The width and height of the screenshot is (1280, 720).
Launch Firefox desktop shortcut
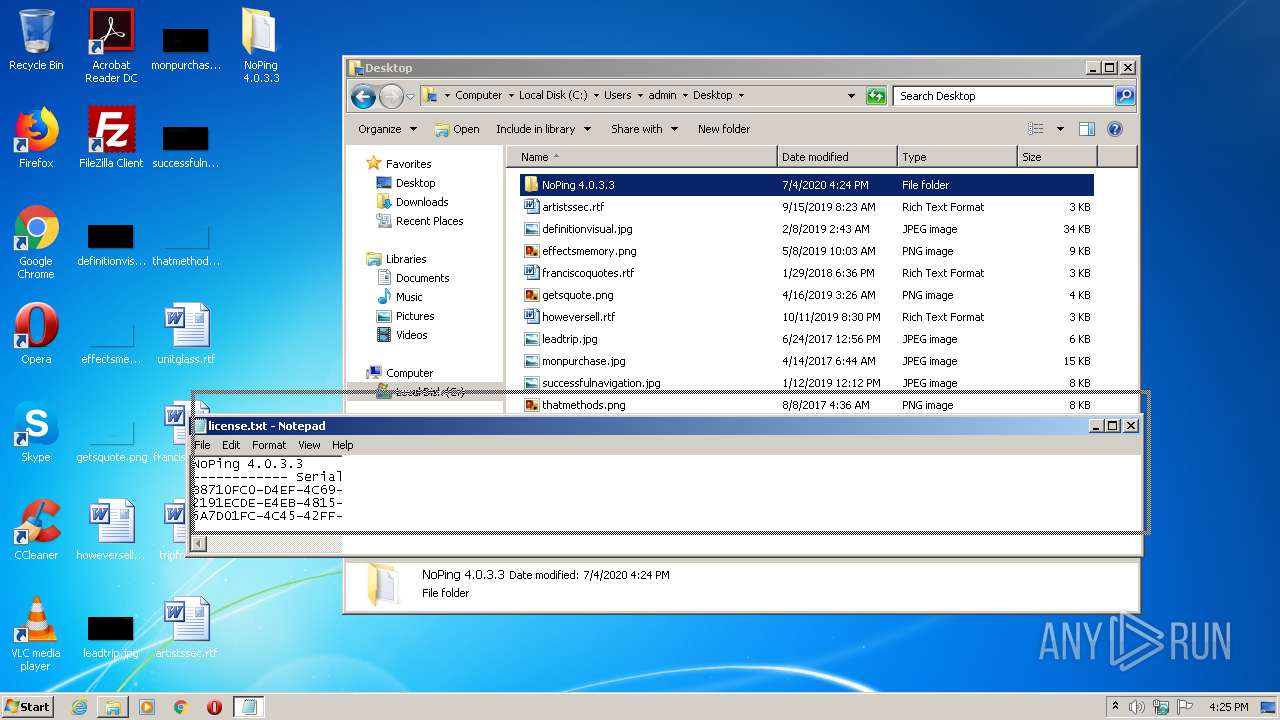(x=36, y=138)
